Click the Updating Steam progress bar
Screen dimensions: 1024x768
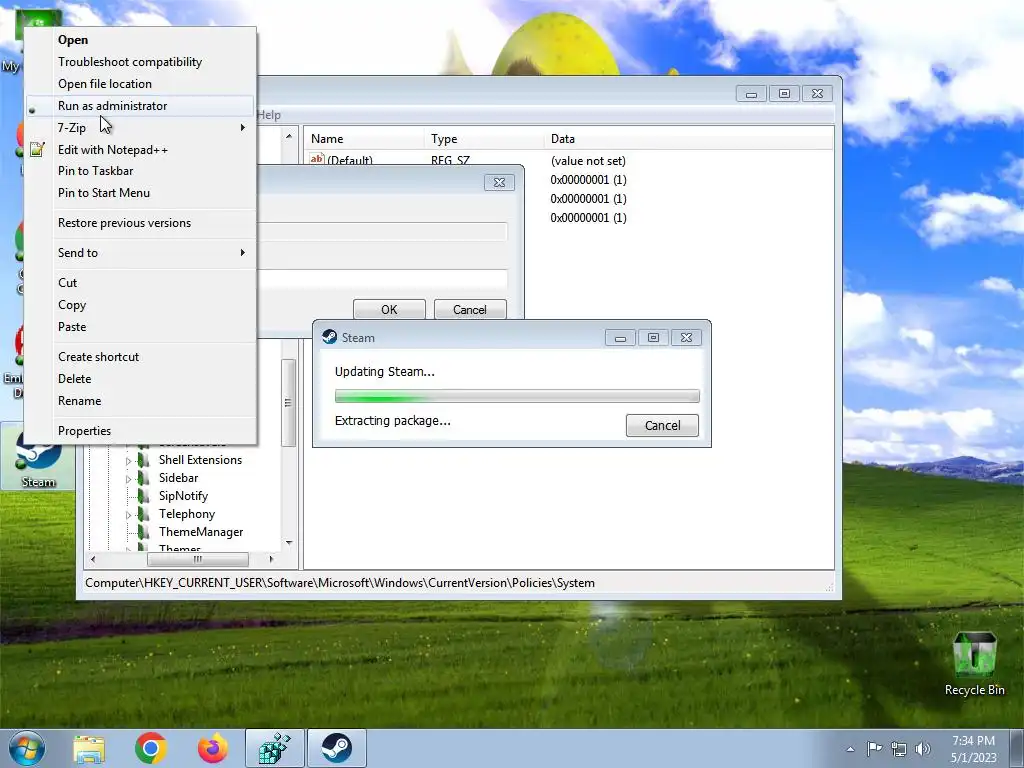point(517,396)
